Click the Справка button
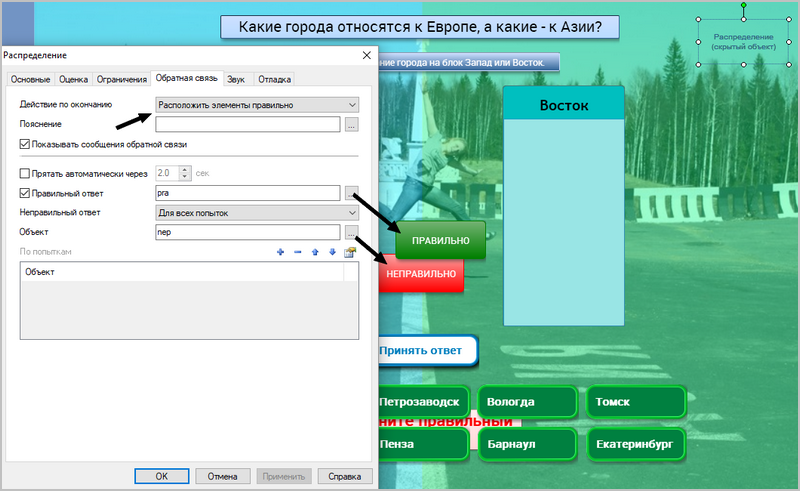 [x=345, y=476]
